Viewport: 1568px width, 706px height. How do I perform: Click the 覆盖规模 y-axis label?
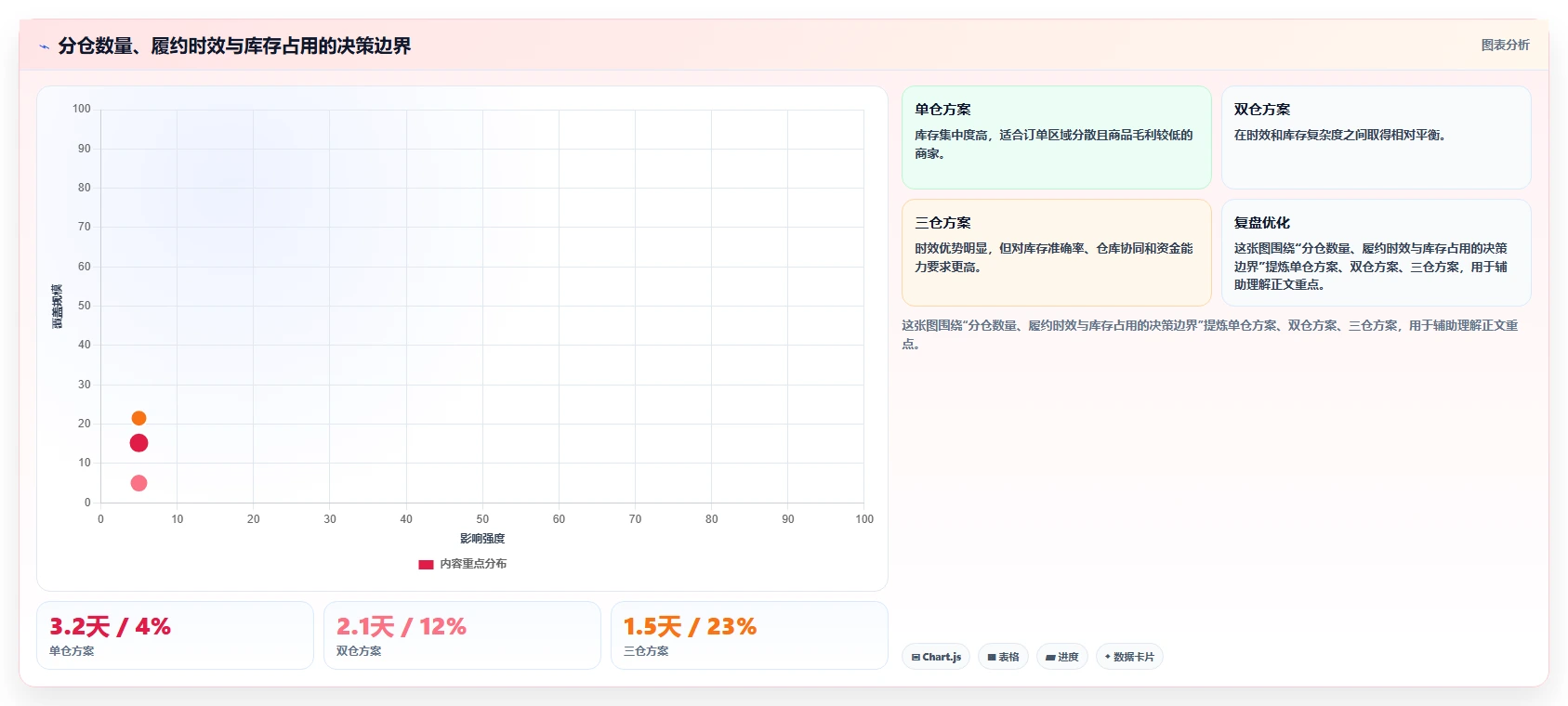(x=58, y=306)
